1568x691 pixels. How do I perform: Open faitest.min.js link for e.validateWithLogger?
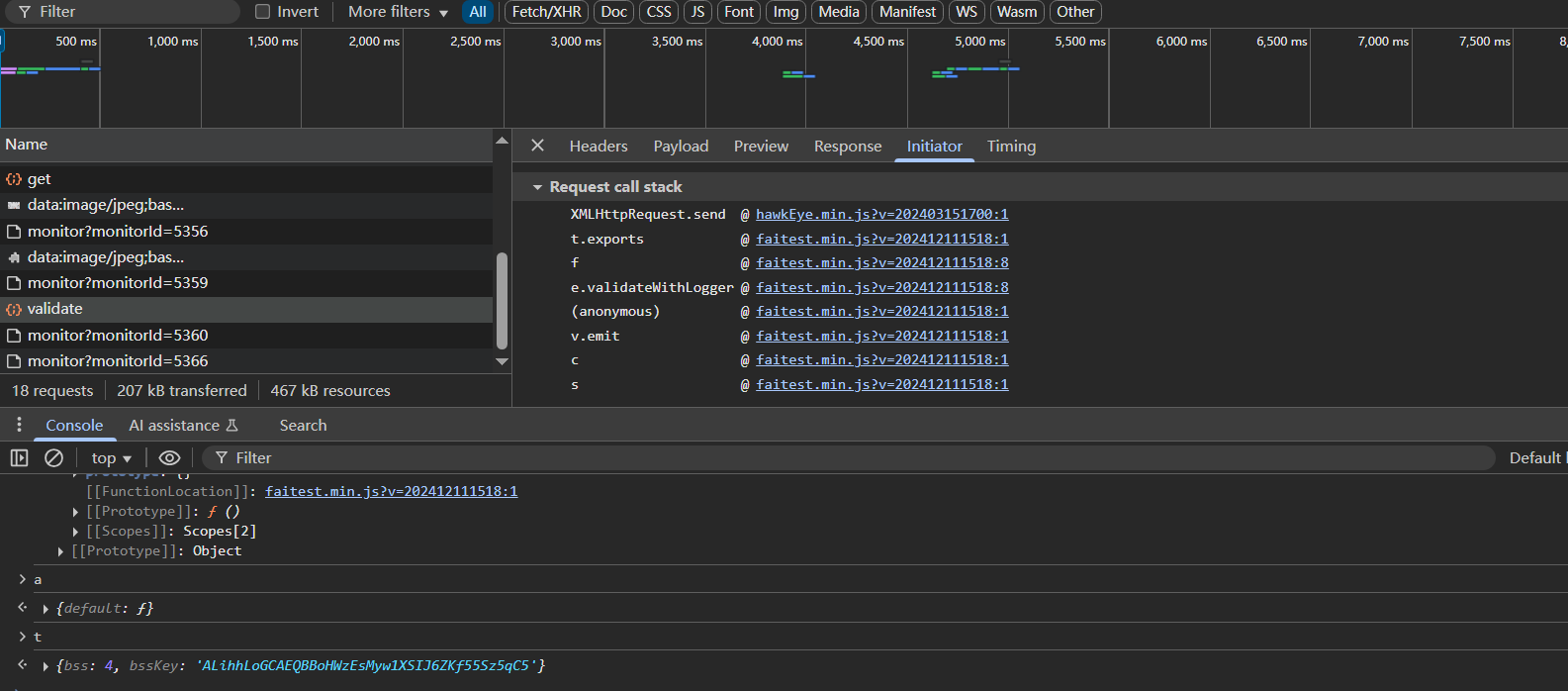click(881, 287)
